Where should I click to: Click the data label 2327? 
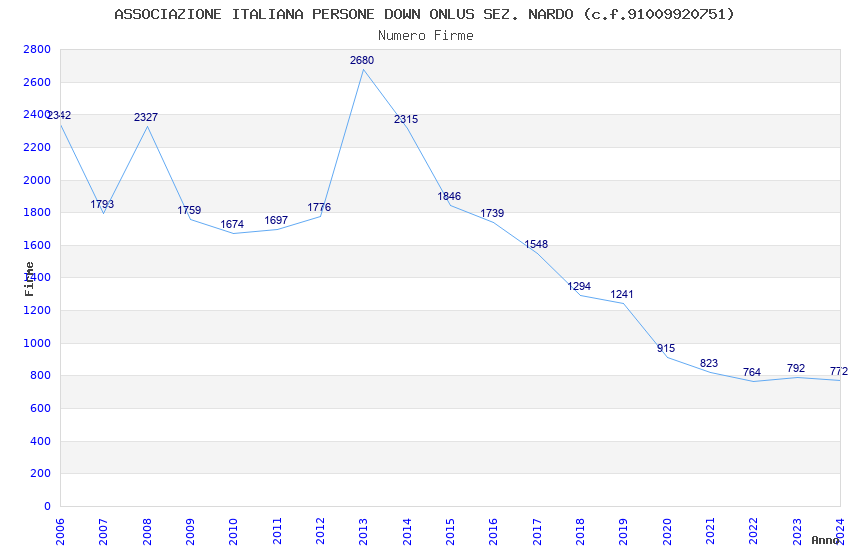pyautogui.click(x=146, y=117)
